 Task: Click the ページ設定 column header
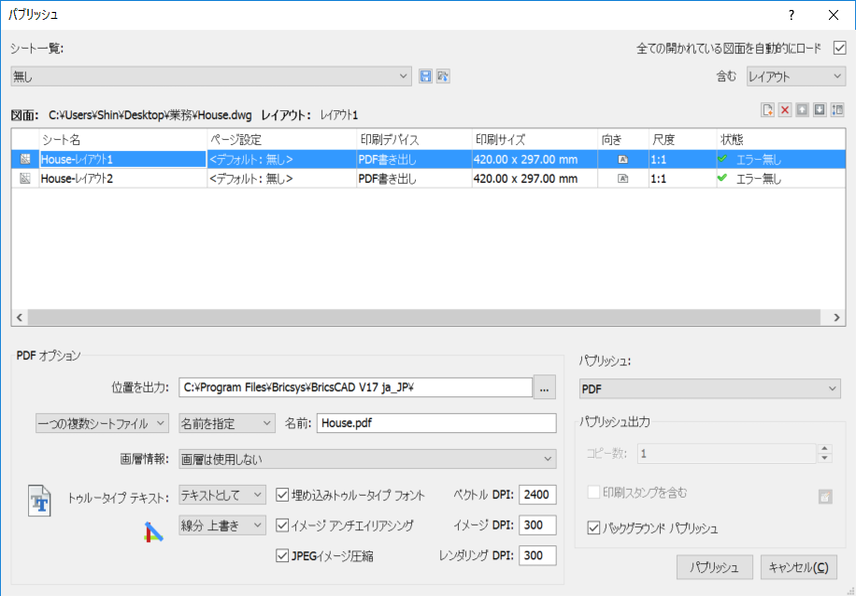coord(282,140)
